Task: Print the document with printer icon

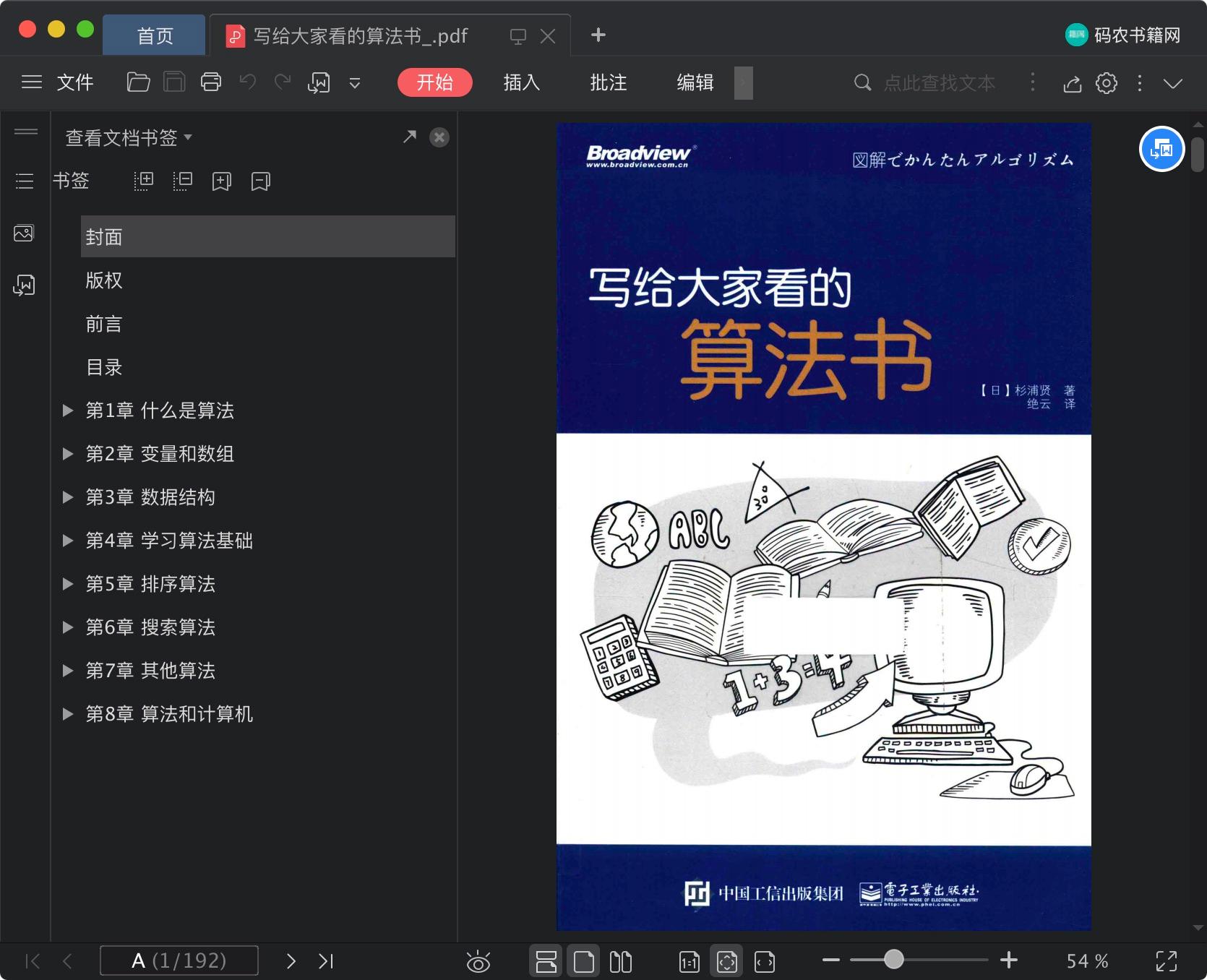Action: click(x=211, y=82)
